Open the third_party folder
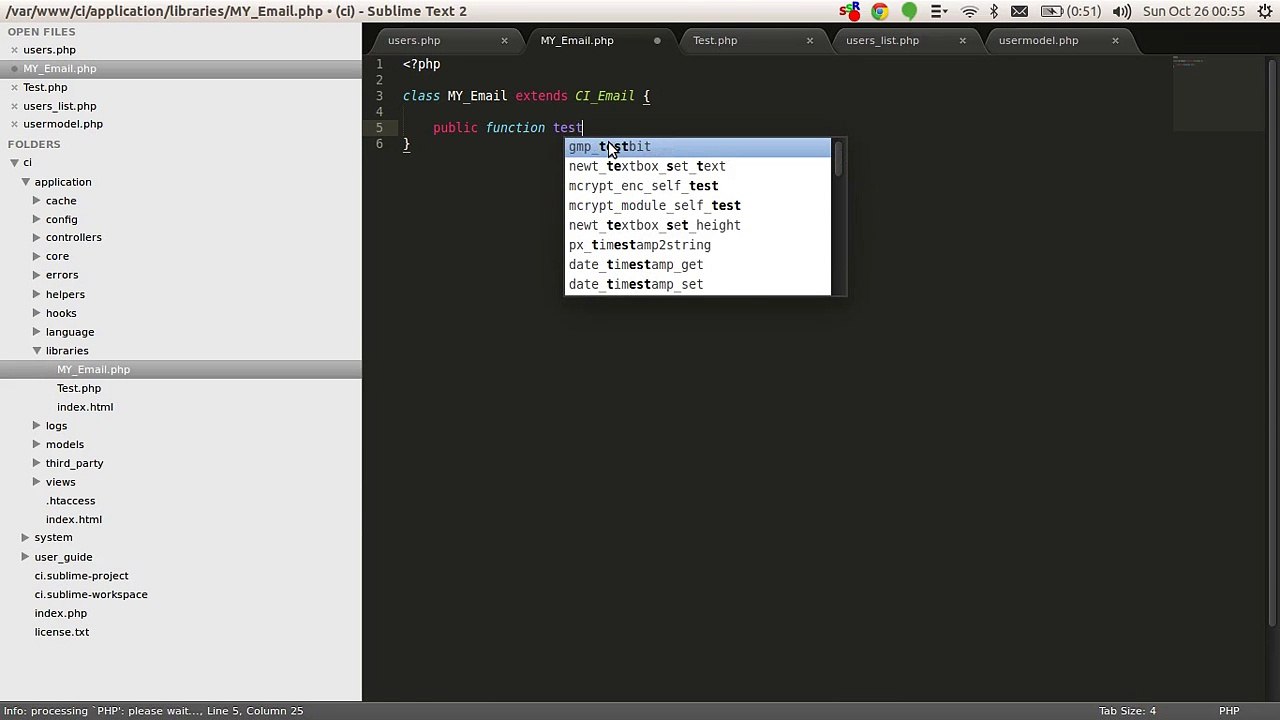The width and height of the screenshot is (1280, 720). (74, 463)
